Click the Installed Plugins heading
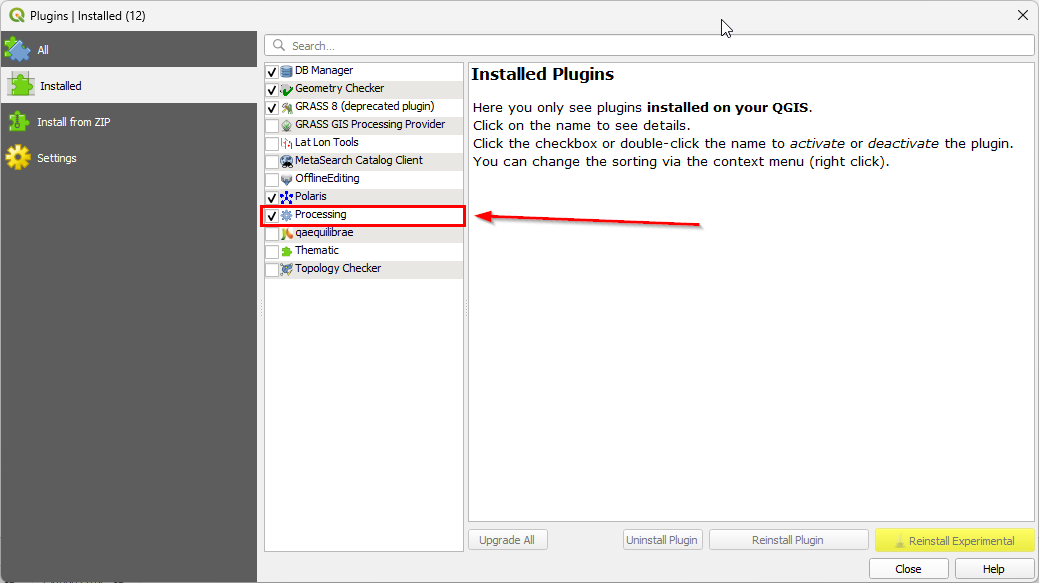The width and height of the screenshot is (1039, 583). pos(543,74)
